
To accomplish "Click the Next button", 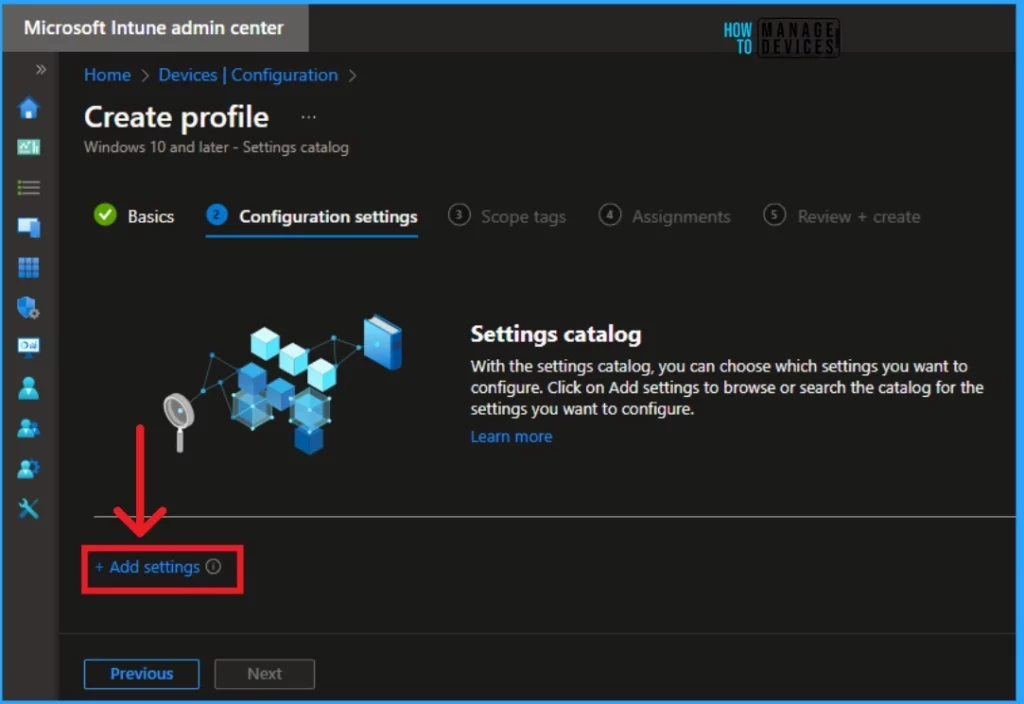I will click(x=264, y=673).
